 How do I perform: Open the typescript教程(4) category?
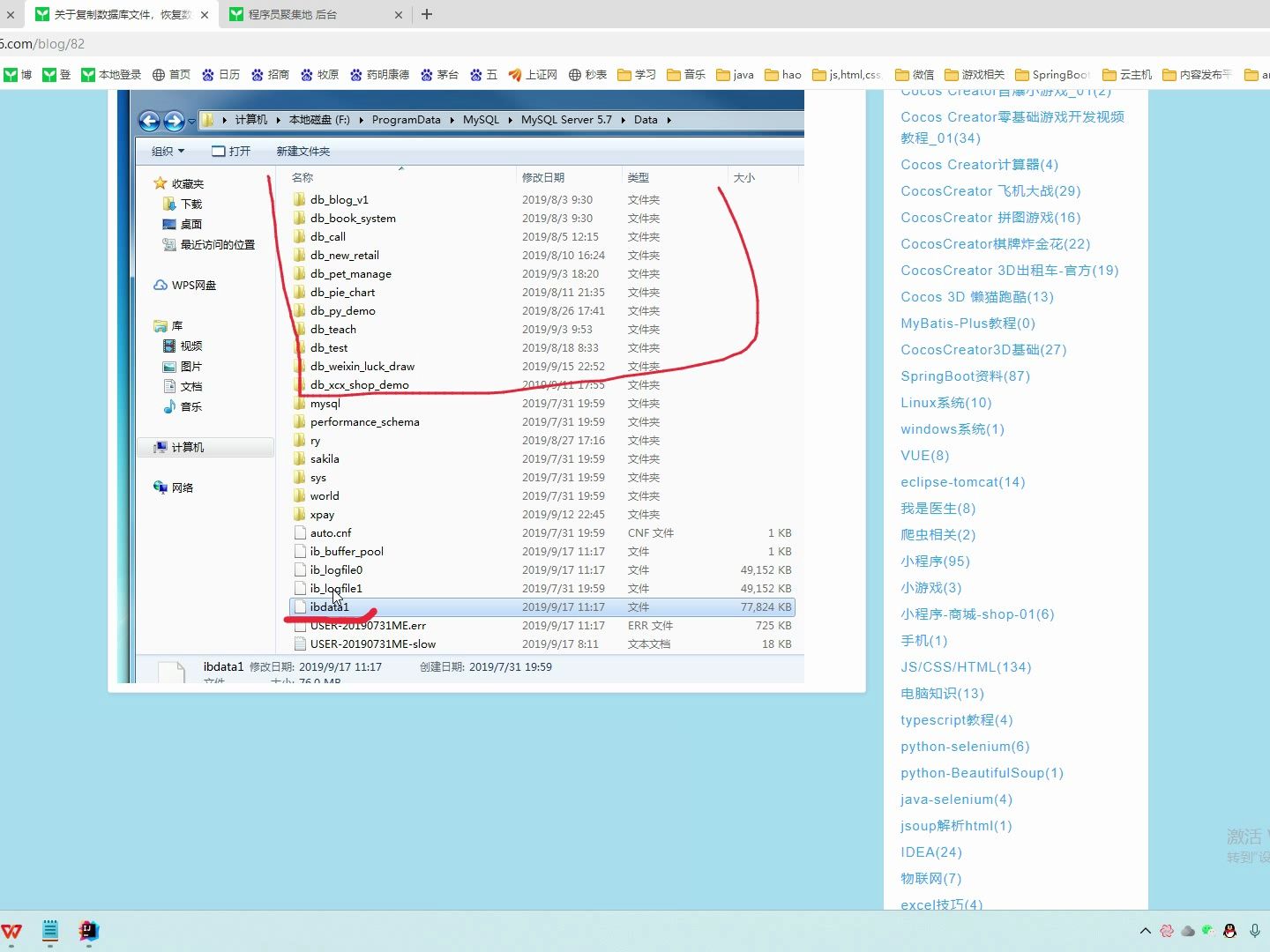point(957,720)
